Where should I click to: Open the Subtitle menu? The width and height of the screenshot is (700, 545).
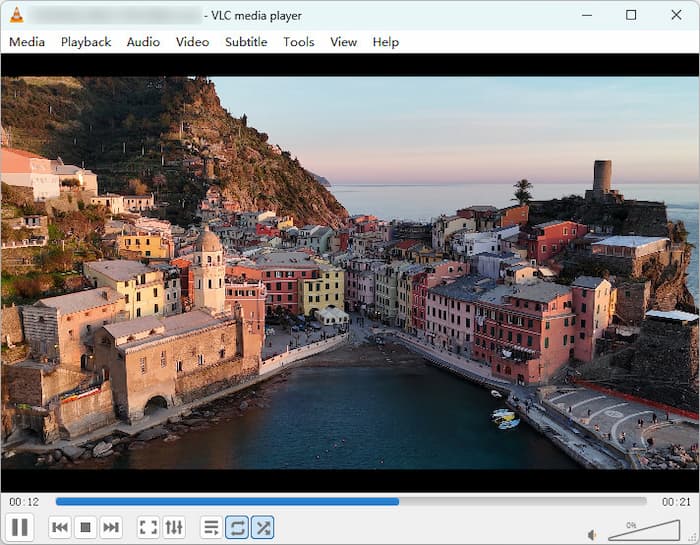click(x=246, y=42)
